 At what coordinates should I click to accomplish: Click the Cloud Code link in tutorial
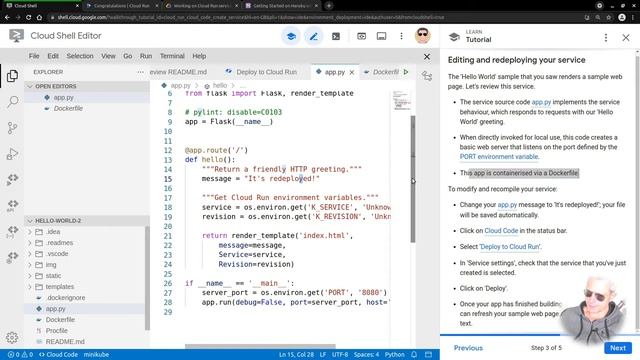pos(501,231)
